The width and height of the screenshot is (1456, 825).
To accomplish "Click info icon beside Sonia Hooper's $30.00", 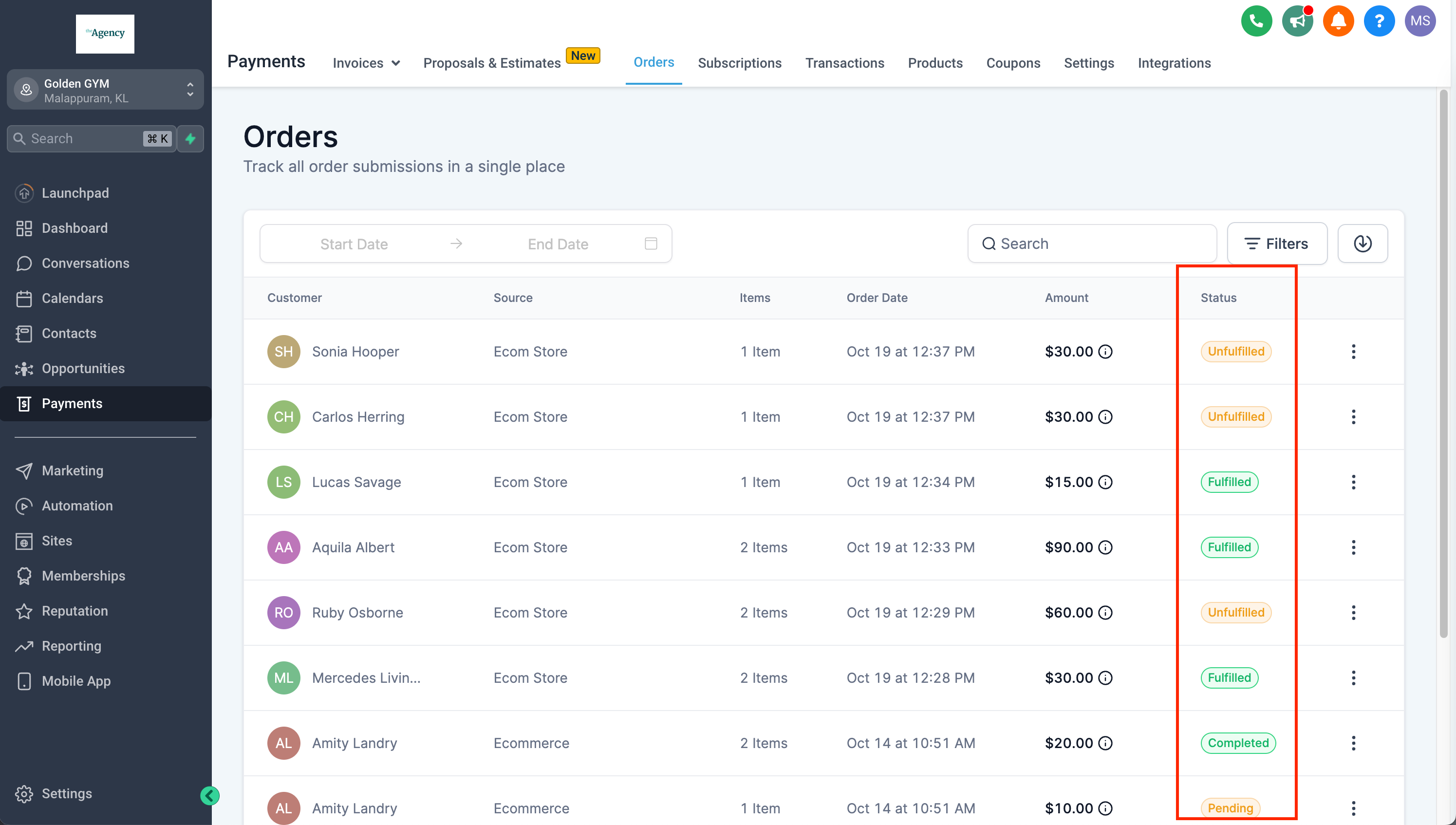I will [1105, 352].
